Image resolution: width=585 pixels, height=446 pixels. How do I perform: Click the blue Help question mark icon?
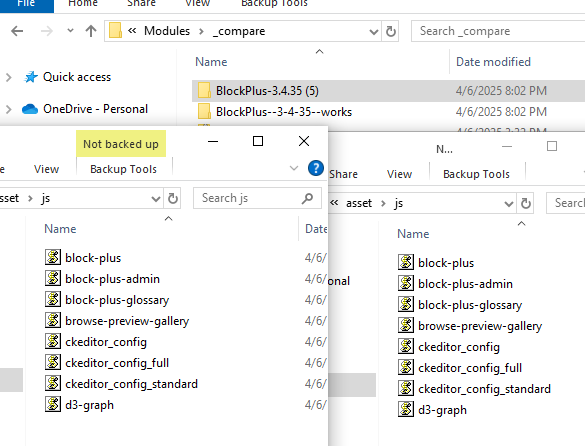pos(316,168)
